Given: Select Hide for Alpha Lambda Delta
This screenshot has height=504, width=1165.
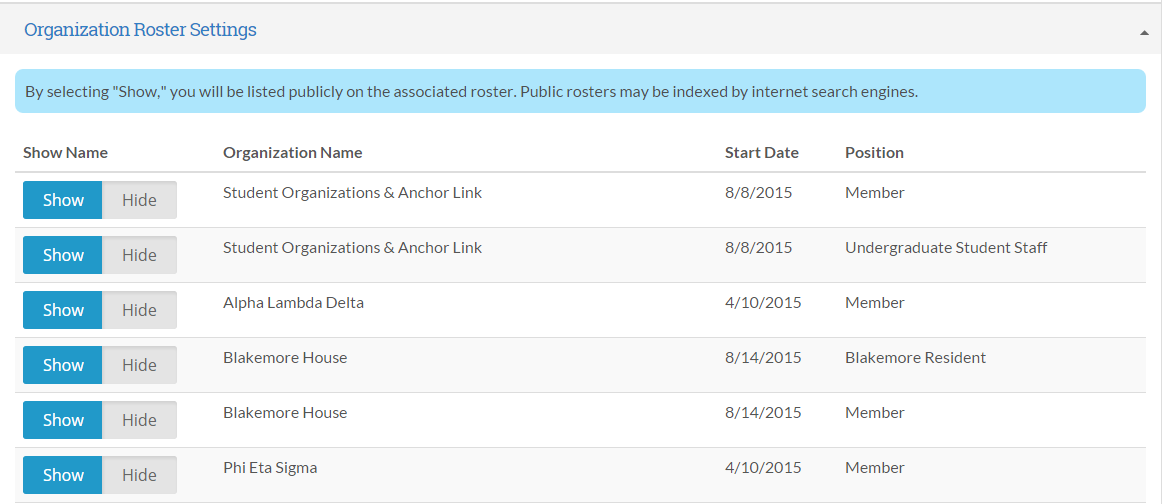Looking at the screenshot, I should [139, 310].
